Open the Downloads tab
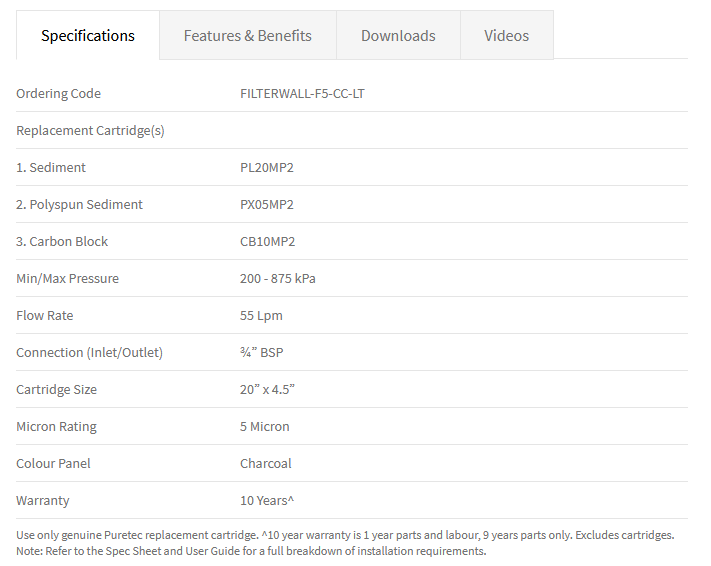711x566 pixels. pyautogui.click(x=398, y=35)
